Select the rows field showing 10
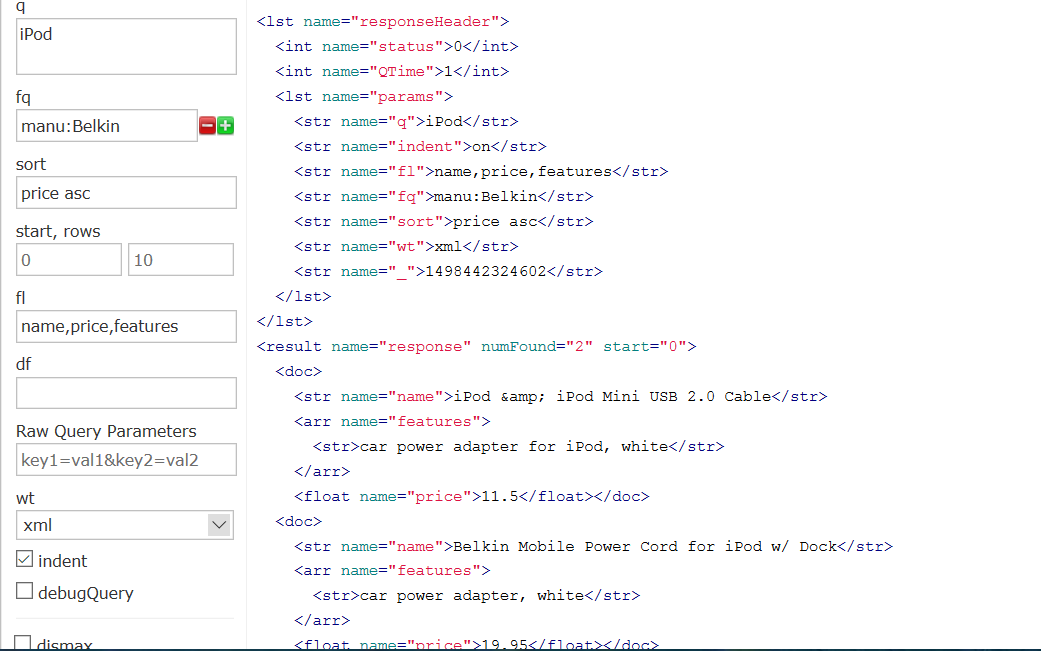The width and height of the screenshot is (1041, 651). pos(181,259)
